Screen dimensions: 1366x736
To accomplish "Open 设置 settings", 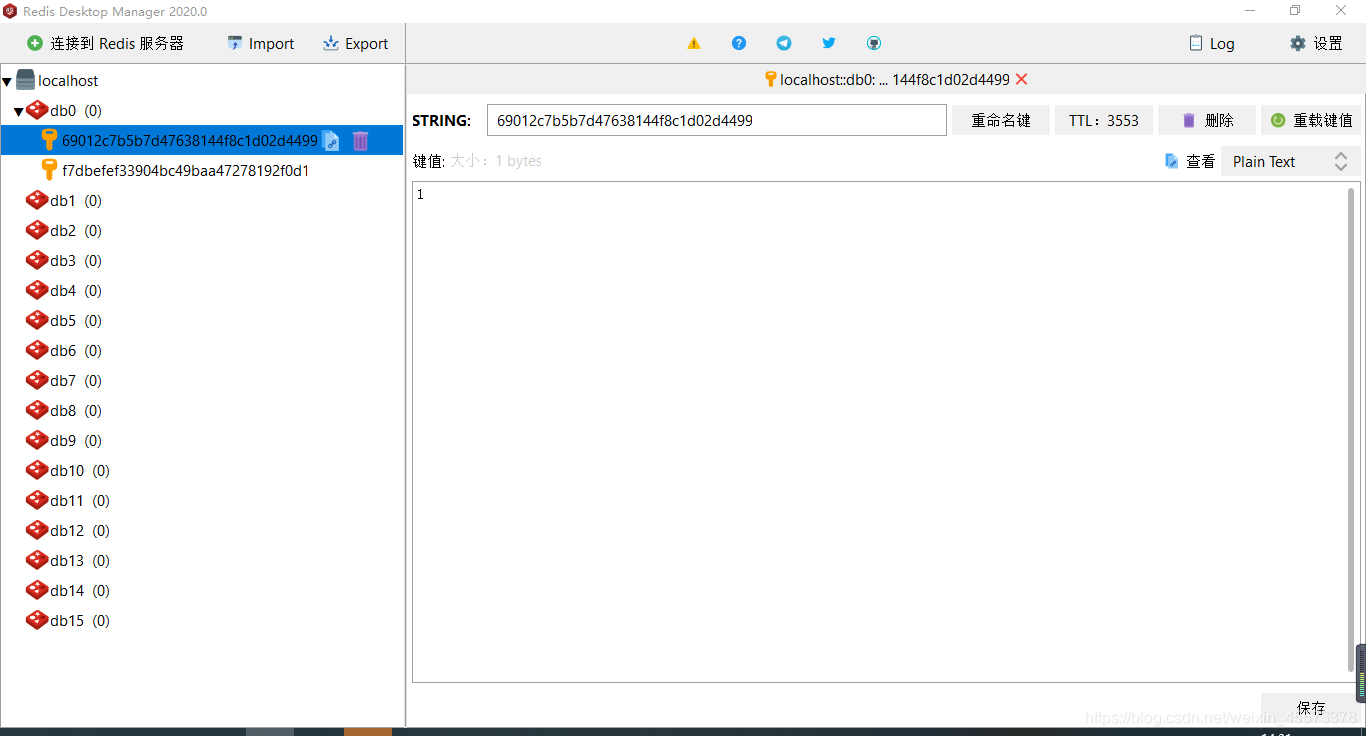I will [1317, 43].
